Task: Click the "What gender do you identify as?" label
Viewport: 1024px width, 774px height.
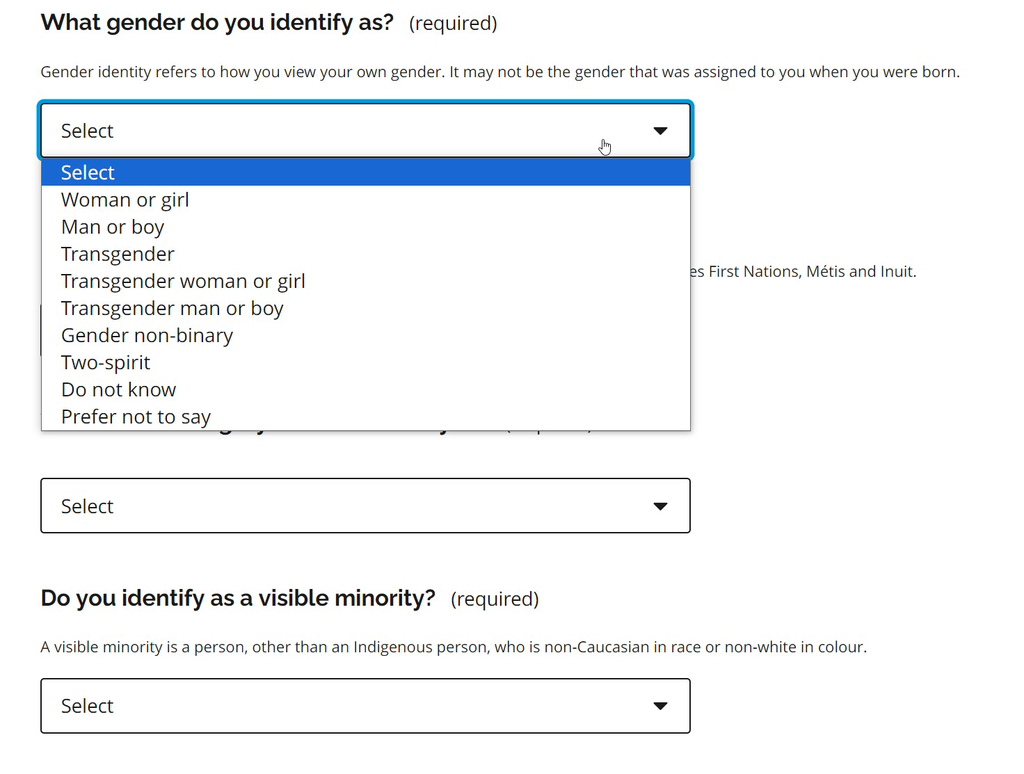Action: (x=217, y=22)
